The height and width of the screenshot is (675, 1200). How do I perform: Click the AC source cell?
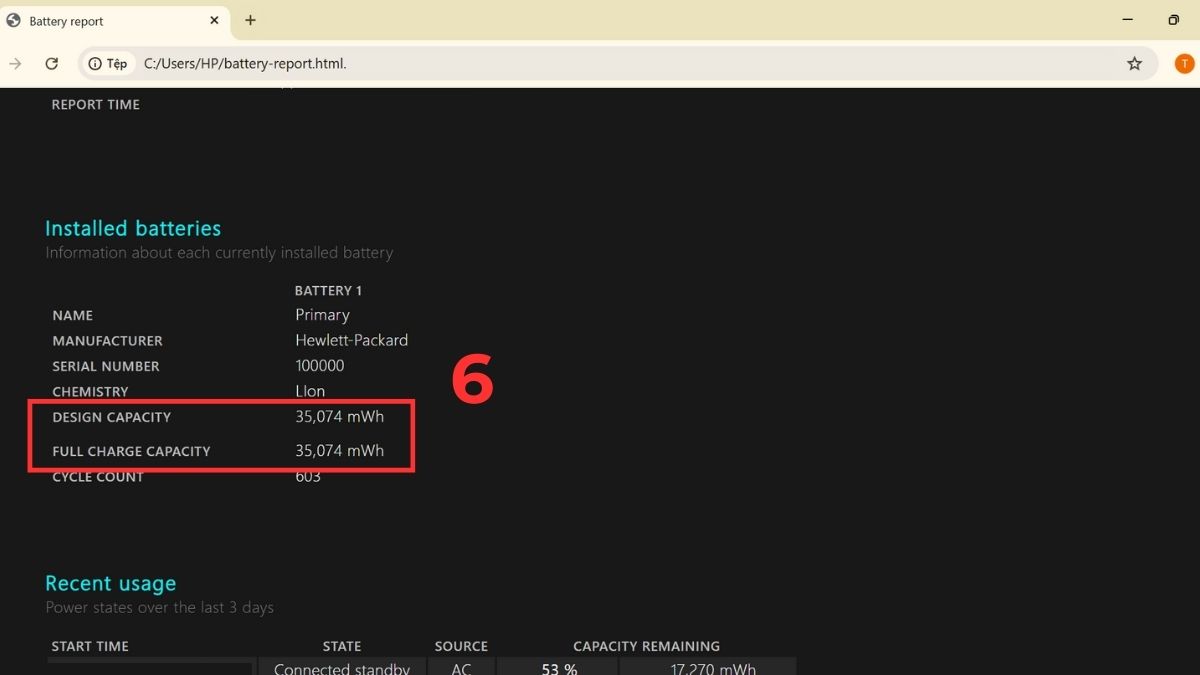[x=461, y=667]
